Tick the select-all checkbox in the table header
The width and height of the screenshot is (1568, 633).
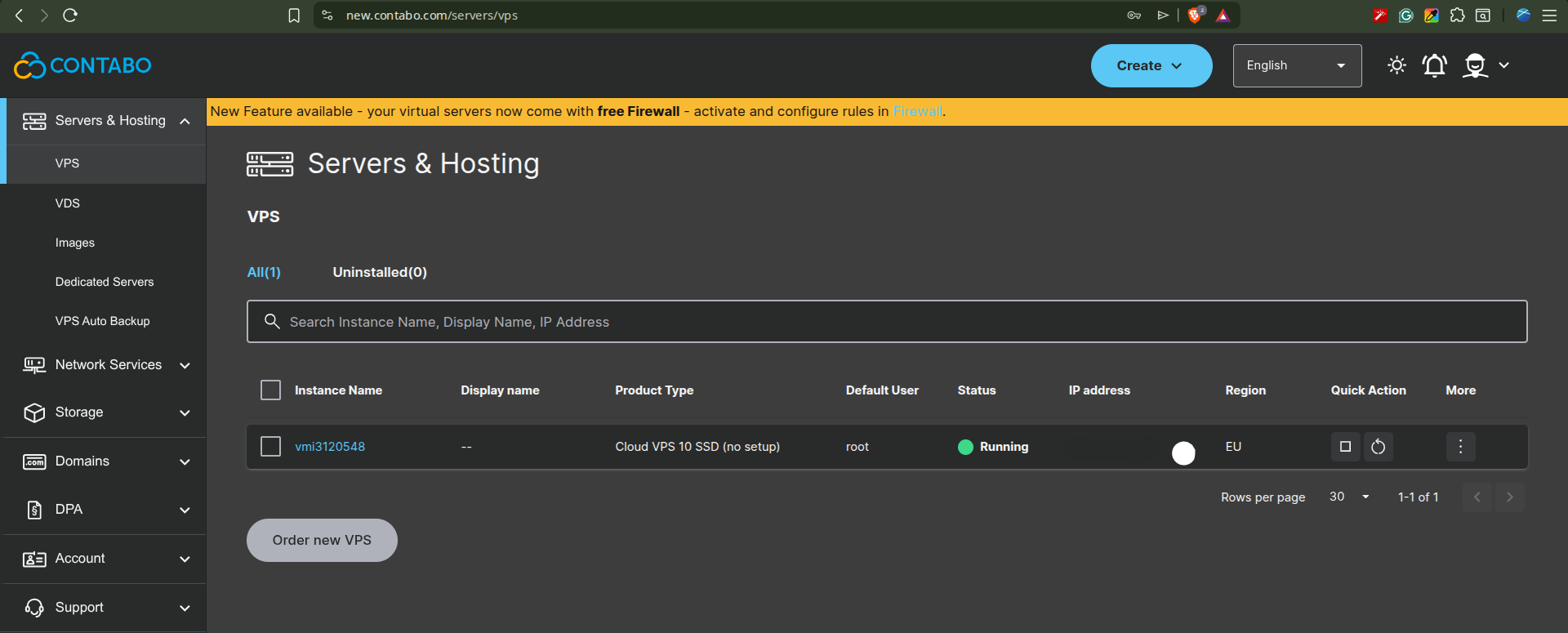(x=270, y=390)
